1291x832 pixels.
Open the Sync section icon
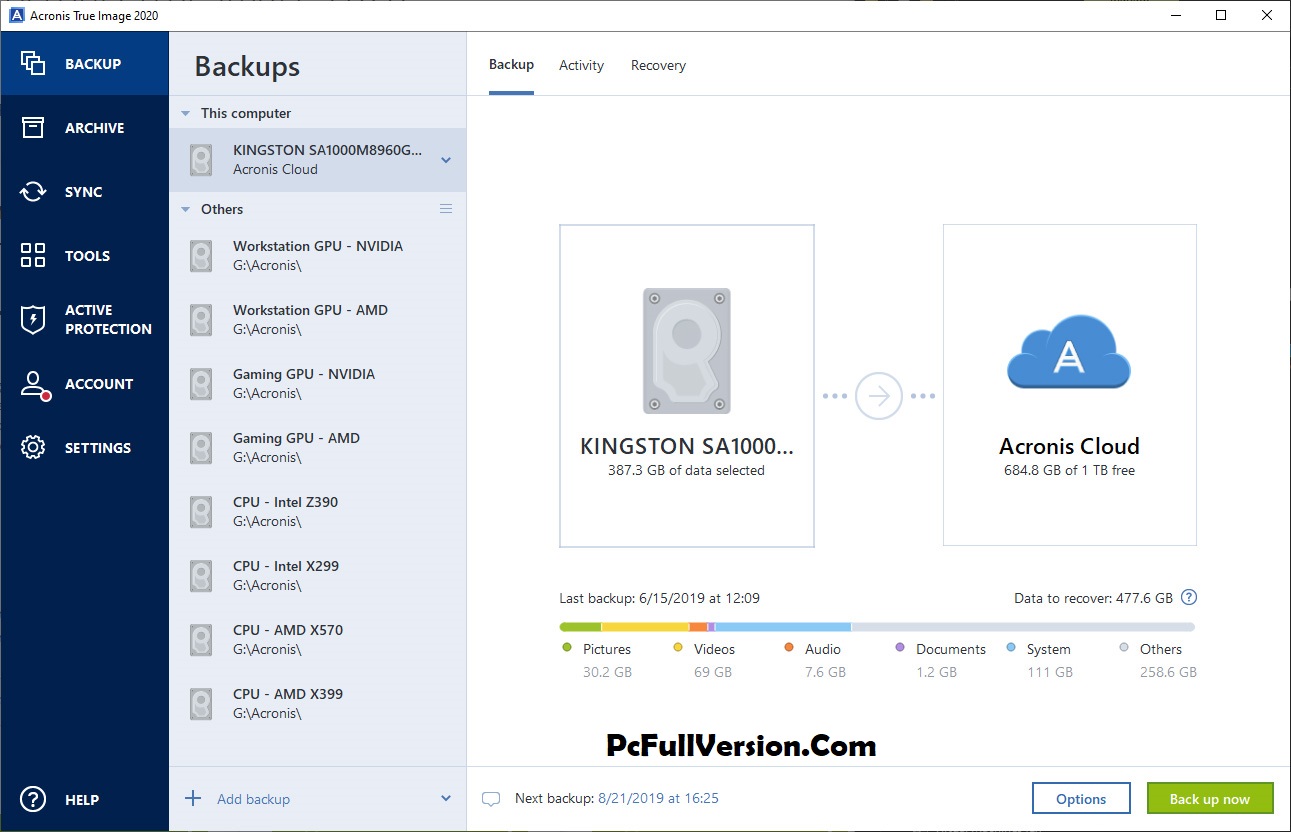click(33, 192)
